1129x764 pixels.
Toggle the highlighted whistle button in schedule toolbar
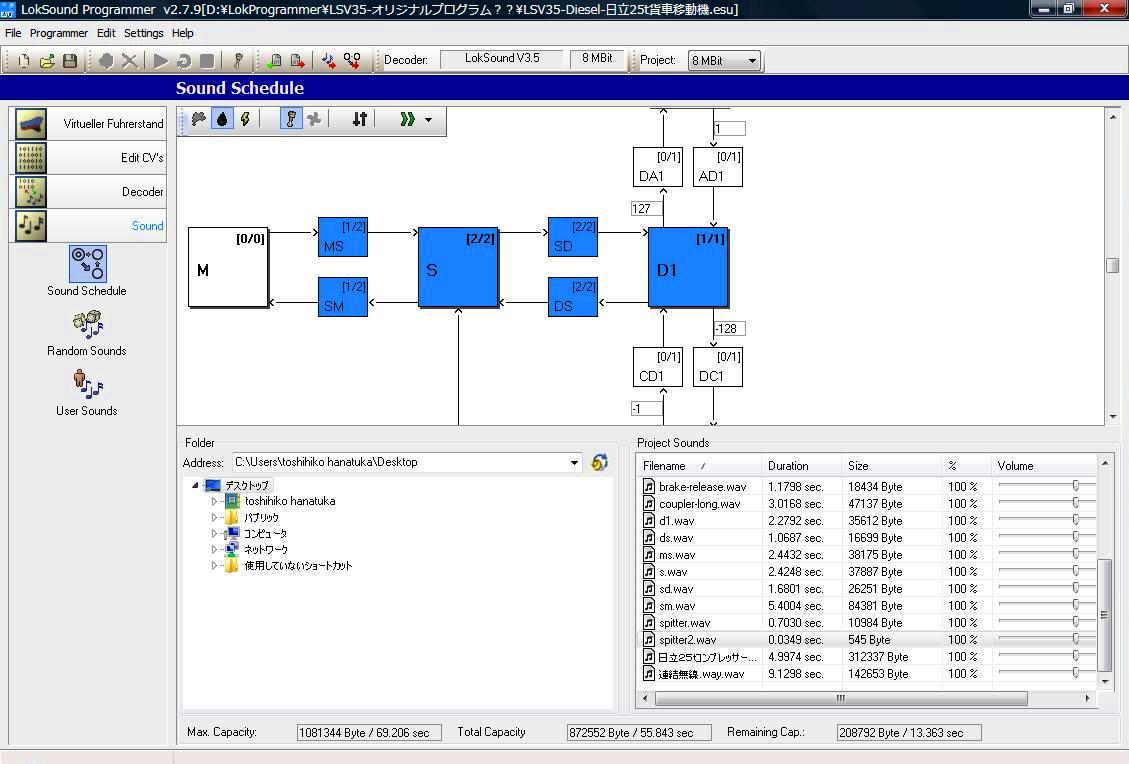pyautogui.click(x=290, y=119)
